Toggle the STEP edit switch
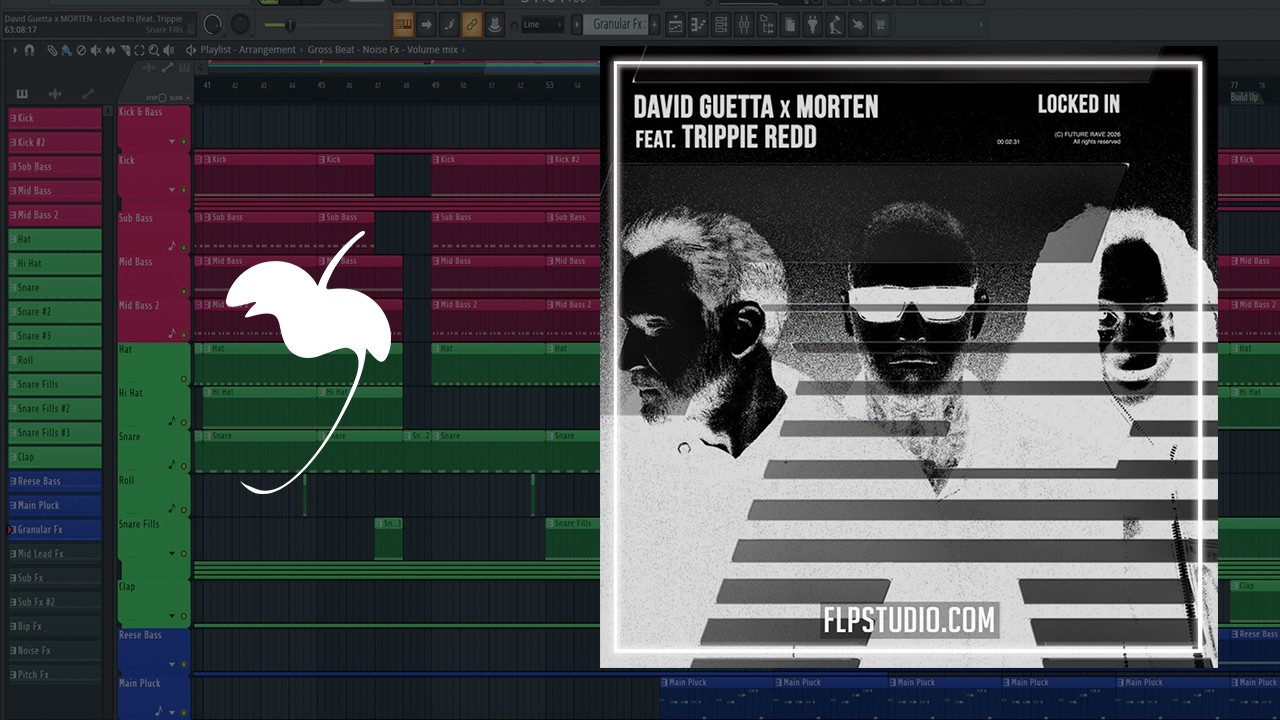The image size is (1280, 720). [x=162, y=98]
